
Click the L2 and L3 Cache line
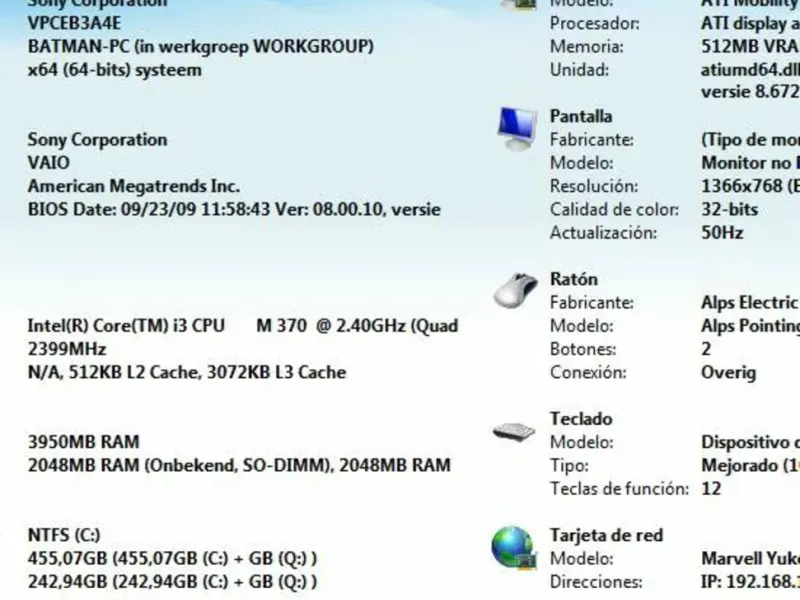click(187, 372)
